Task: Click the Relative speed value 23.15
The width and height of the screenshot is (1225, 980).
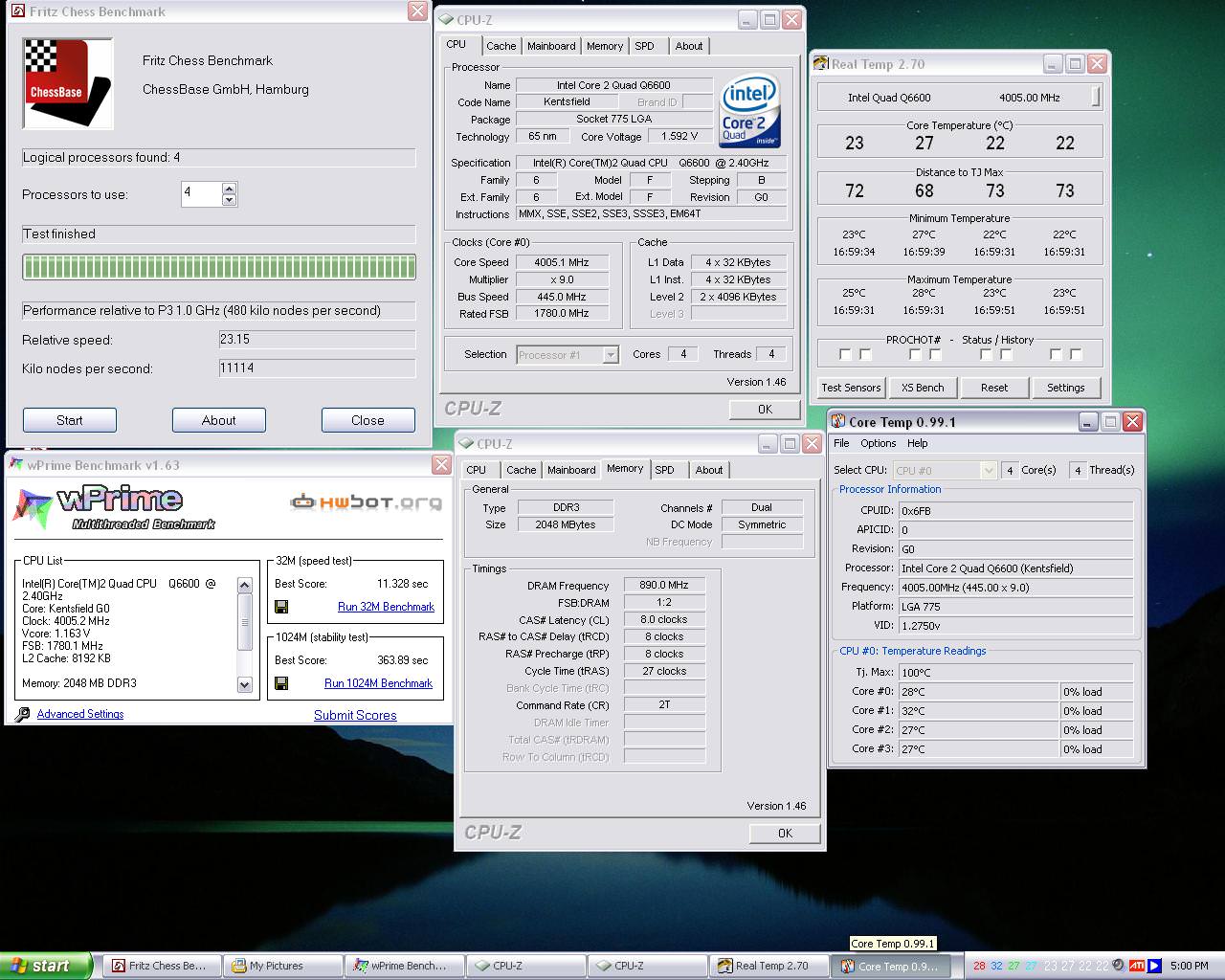Action: click(x=317, y=340)
